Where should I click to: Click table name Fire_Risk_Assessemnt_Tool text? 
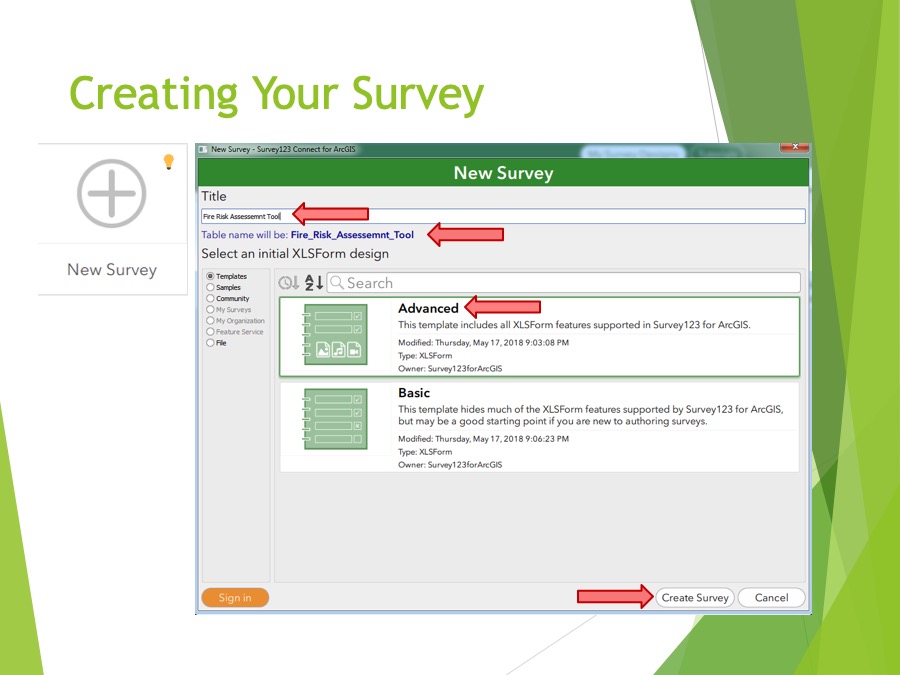[x=352, y=235]
